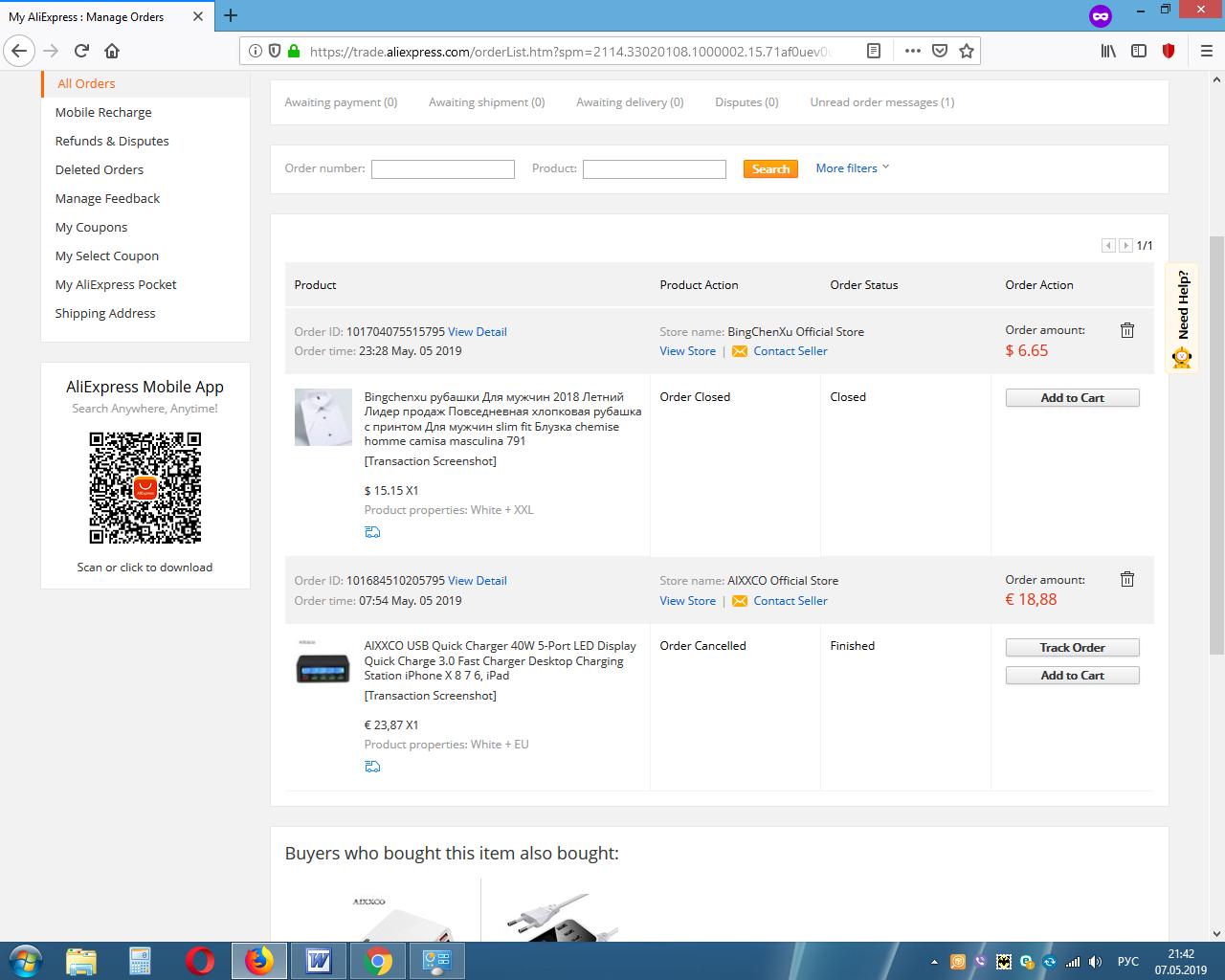Viewport: 1225px width, 980px height.
Task: Open a new browser tab
Action: (x=231, y=15)
